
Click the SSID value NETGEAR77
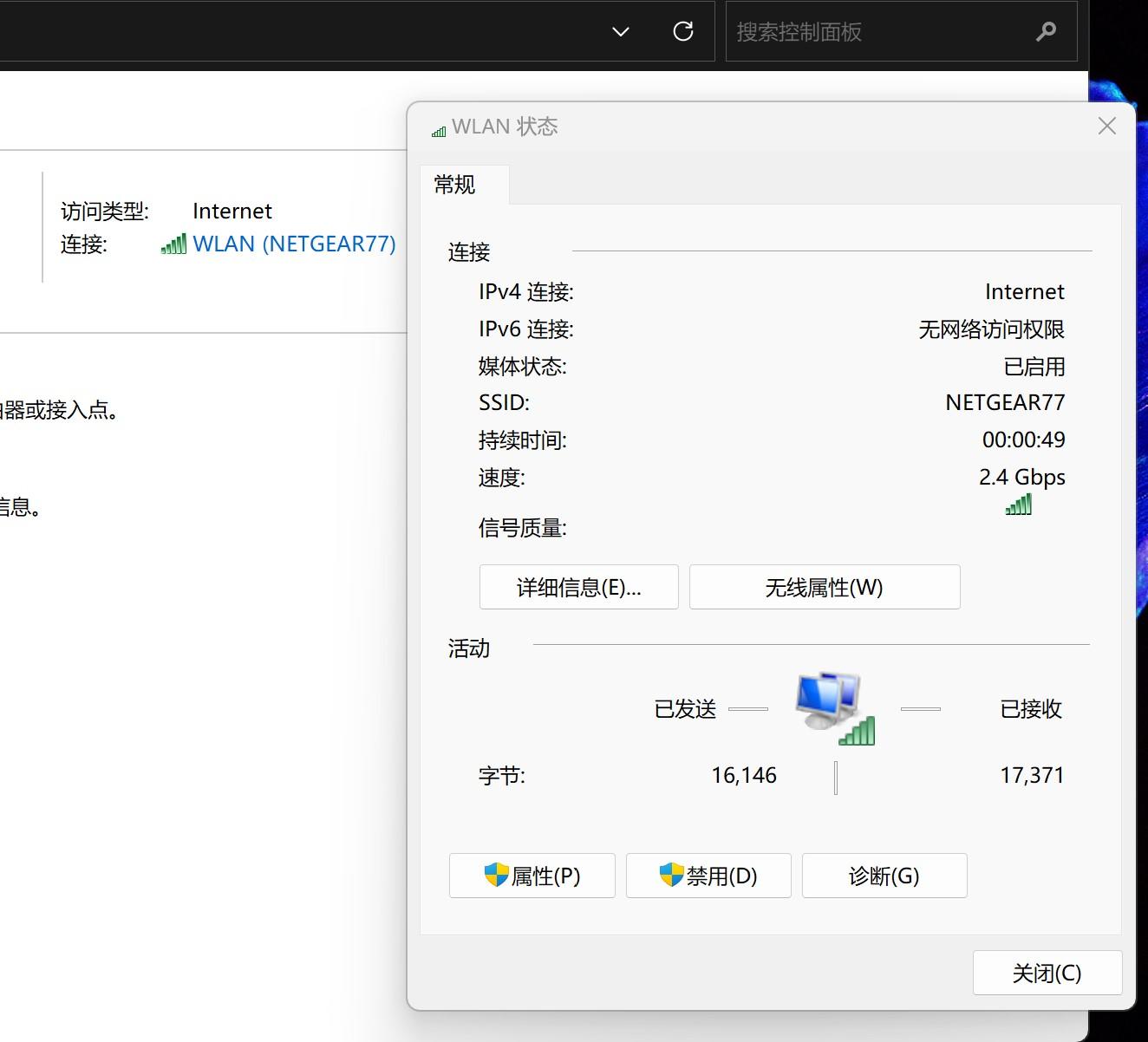[1005, 403]
